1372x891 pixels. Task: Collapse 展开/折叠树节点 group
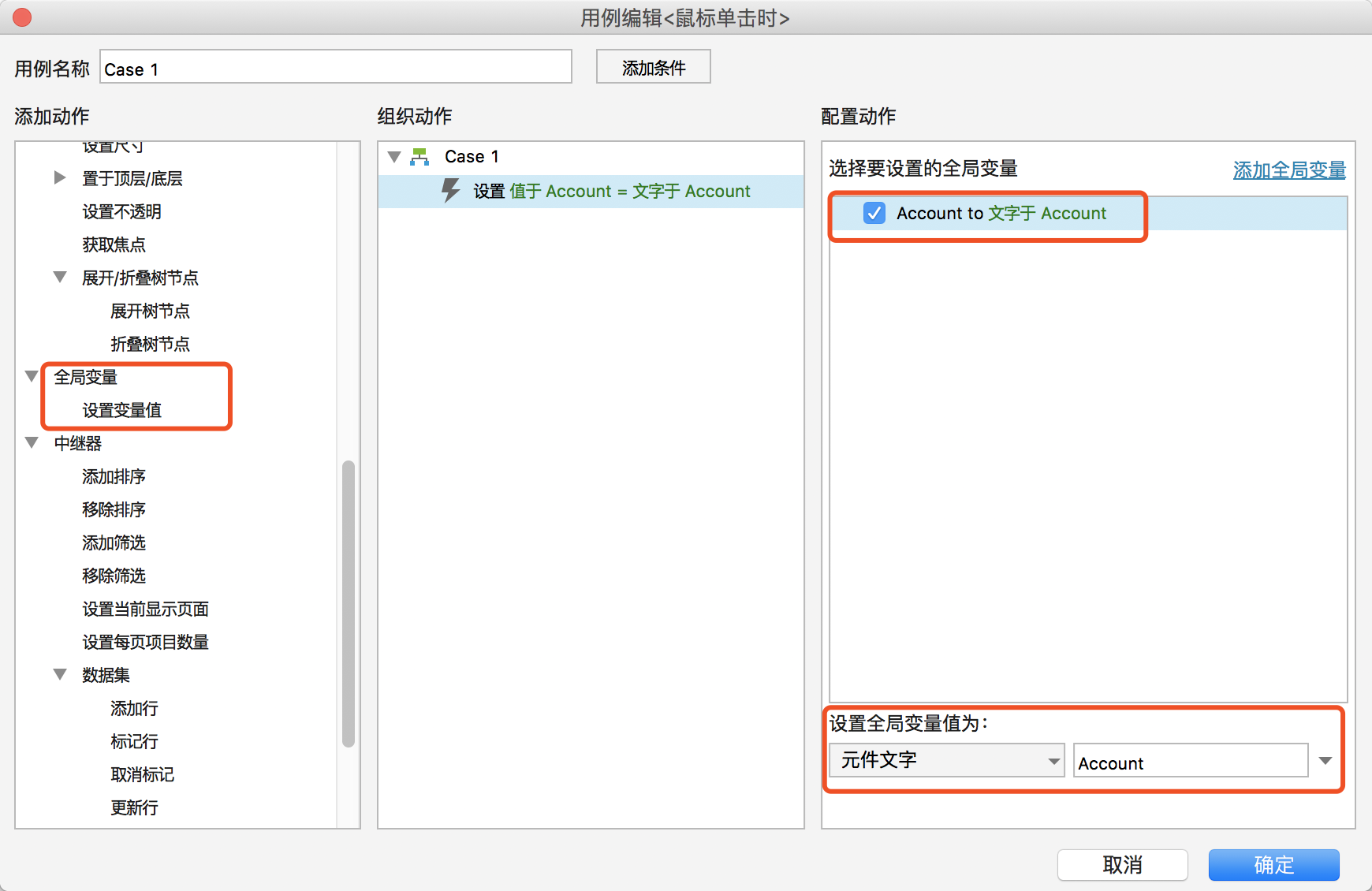click(x=60, y=278)
